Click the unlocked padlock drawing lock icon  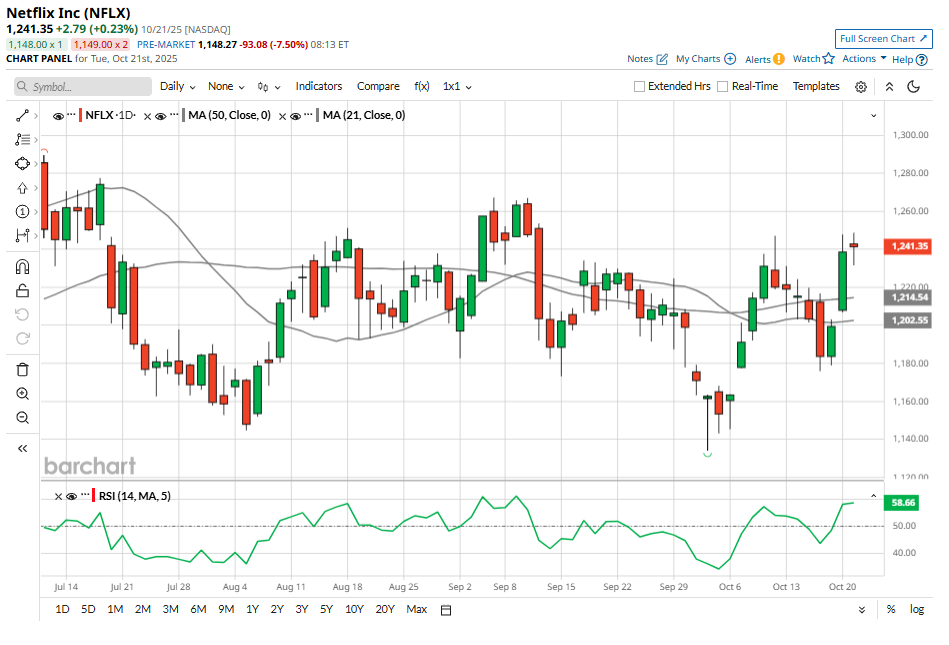click(x=22, y=291)
